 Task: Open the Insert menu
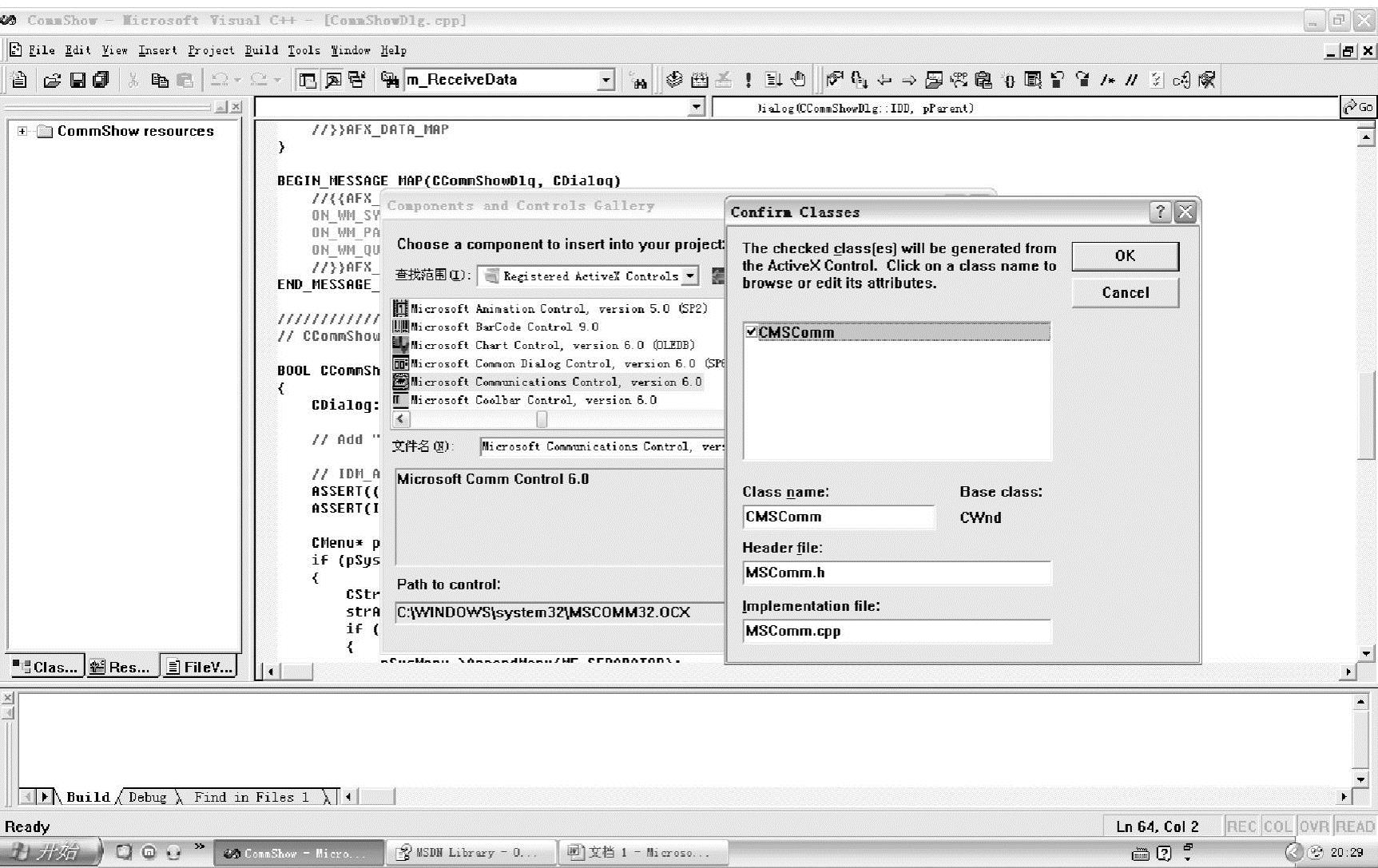(x=157, y=50)
